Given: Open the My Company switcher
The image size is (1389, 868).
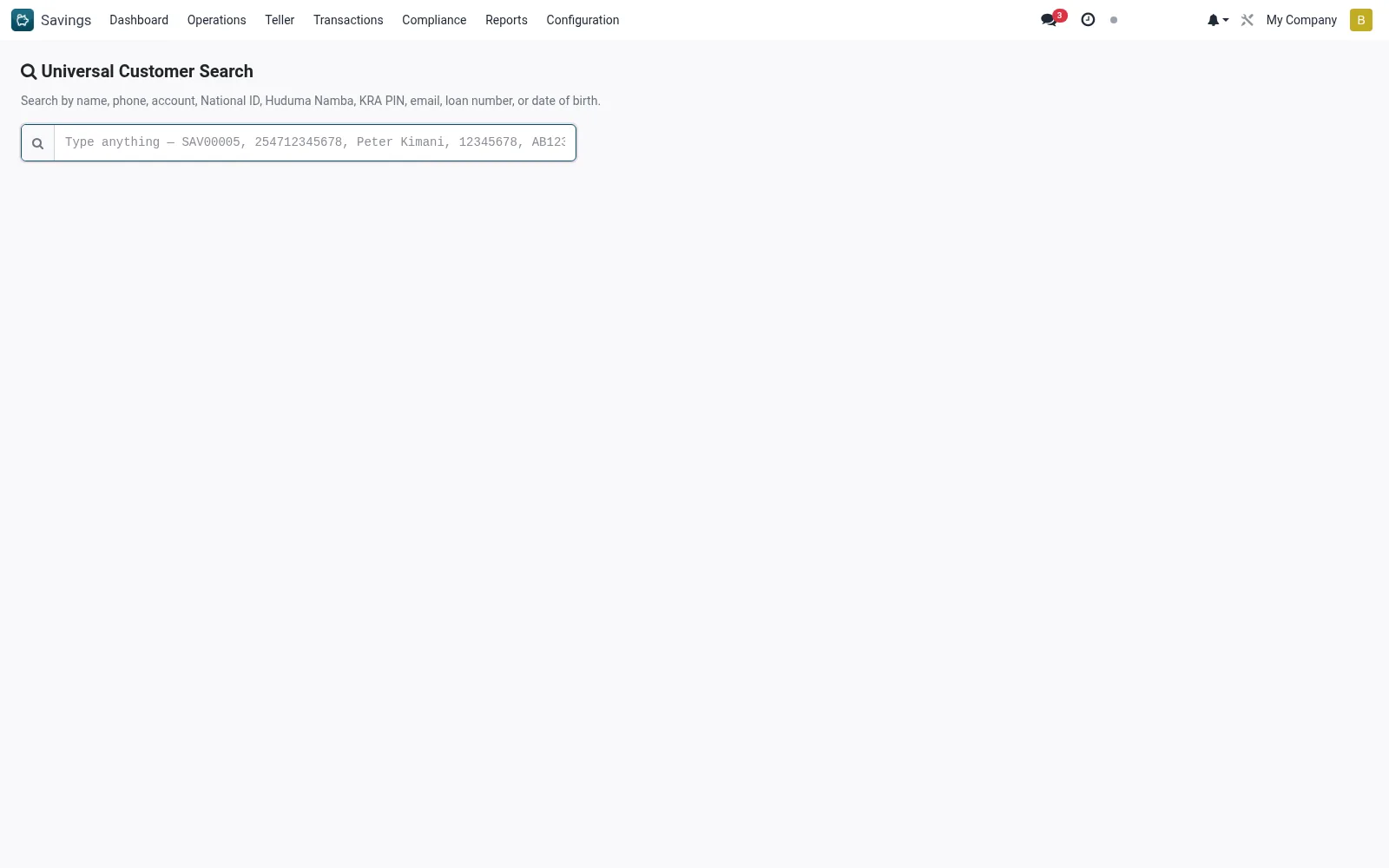Looking at the screenshot, I should tap(1301, 20).
